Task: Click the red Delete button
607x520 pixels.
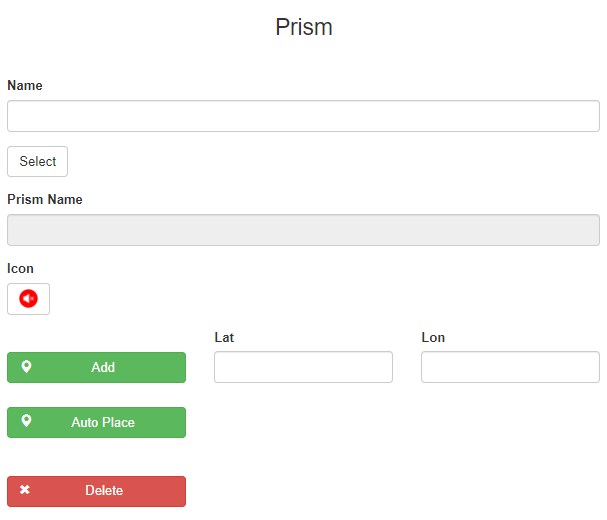Action: click(x=96, y=491)
